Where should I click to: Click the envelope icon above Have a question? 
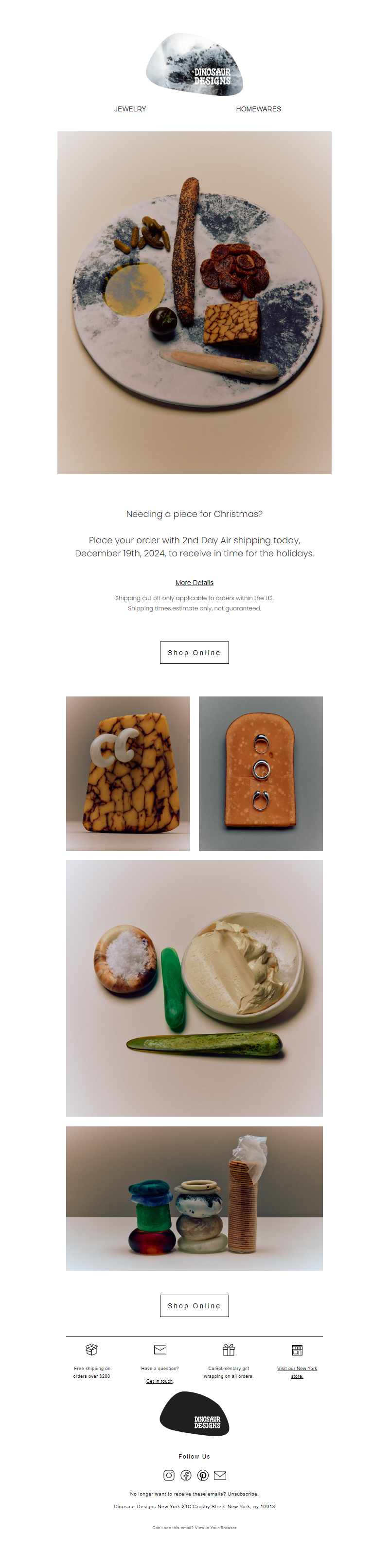(x=160, y=1350)
